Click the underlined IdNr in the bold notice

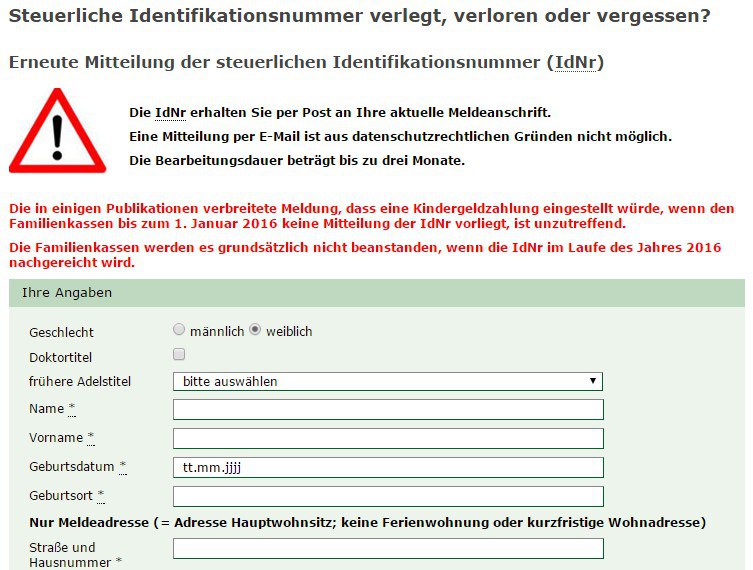coord(170,113)
